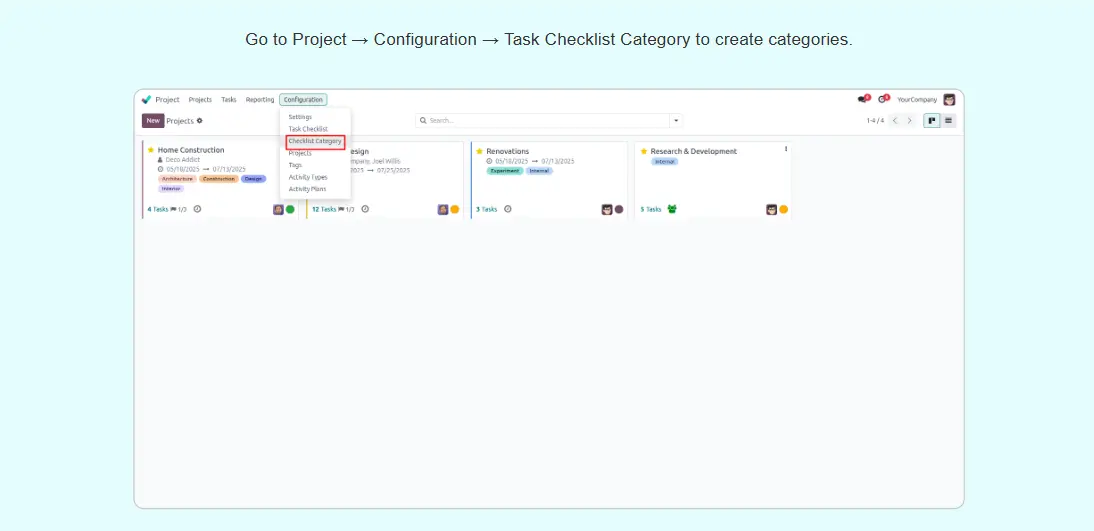The width and height of the screenshot is (1094, 531).
Task: Click the three-dot menu on Research & Development card
Action: pyautogui.click(x=785, y=149)
